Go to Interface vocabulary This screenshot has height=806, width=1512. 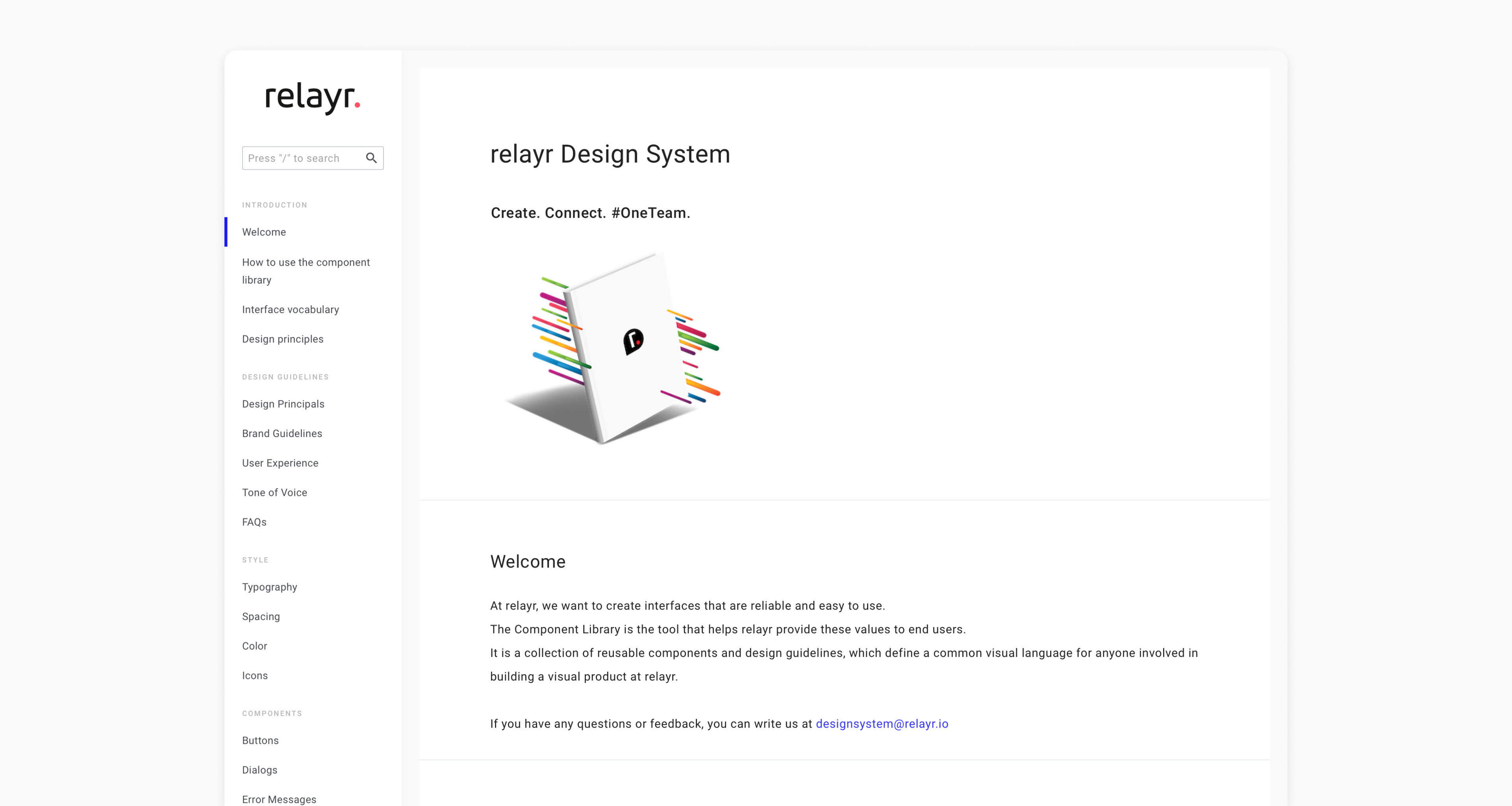coord(291,309)
